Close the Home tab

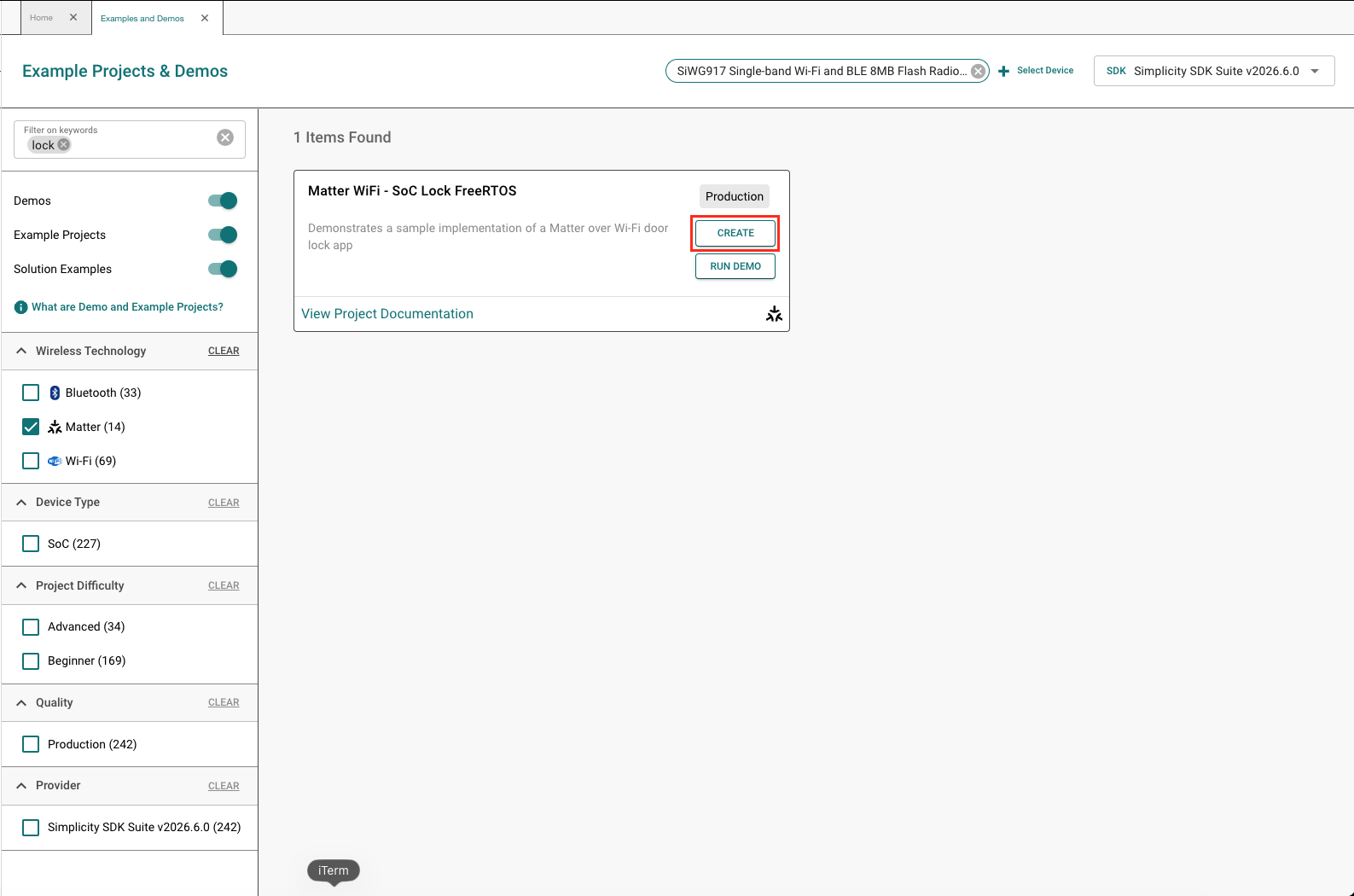[73, 17]
